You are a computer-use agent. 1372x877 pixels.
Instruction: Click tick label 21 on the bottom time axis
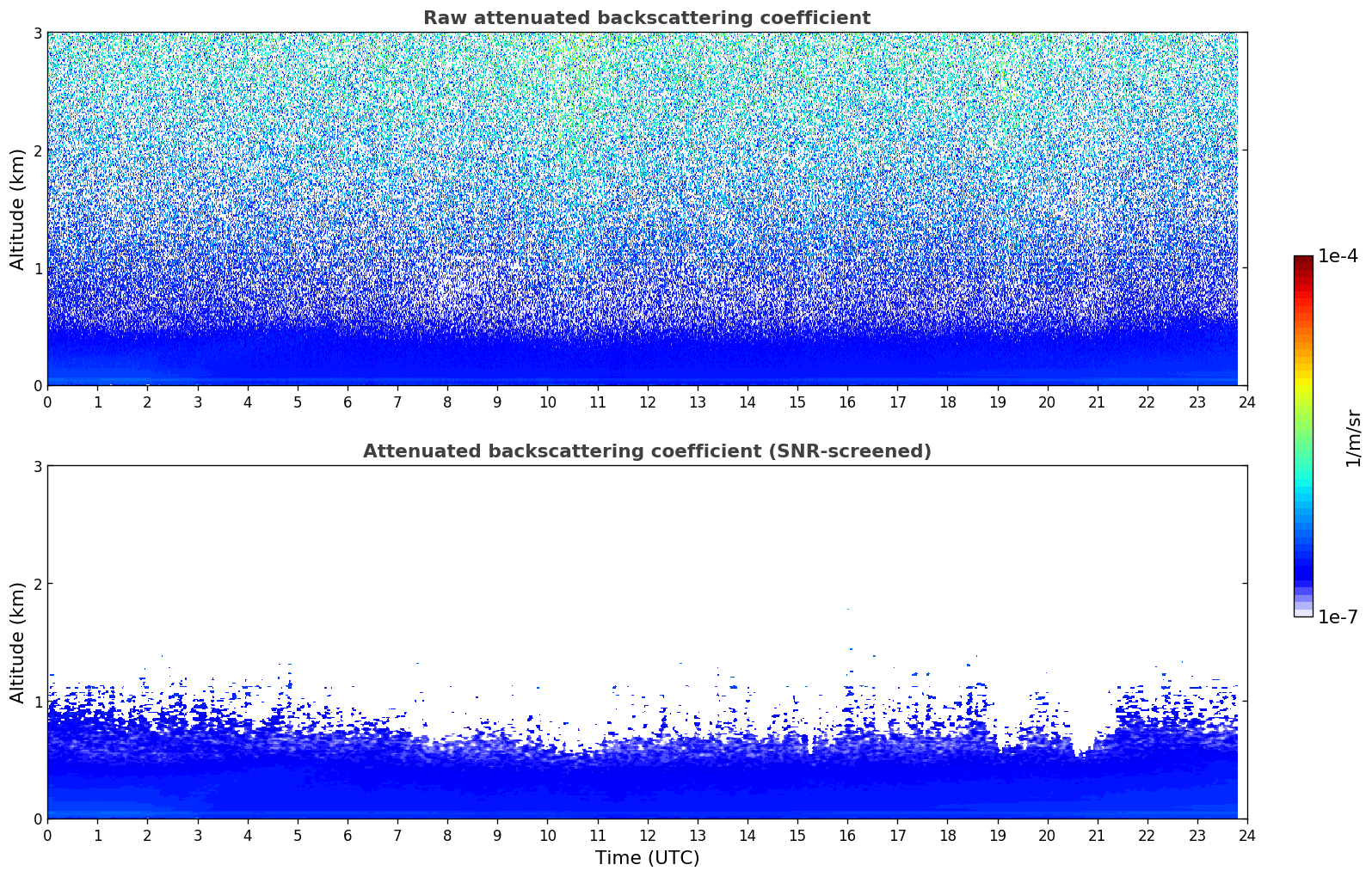(1097, 836)
